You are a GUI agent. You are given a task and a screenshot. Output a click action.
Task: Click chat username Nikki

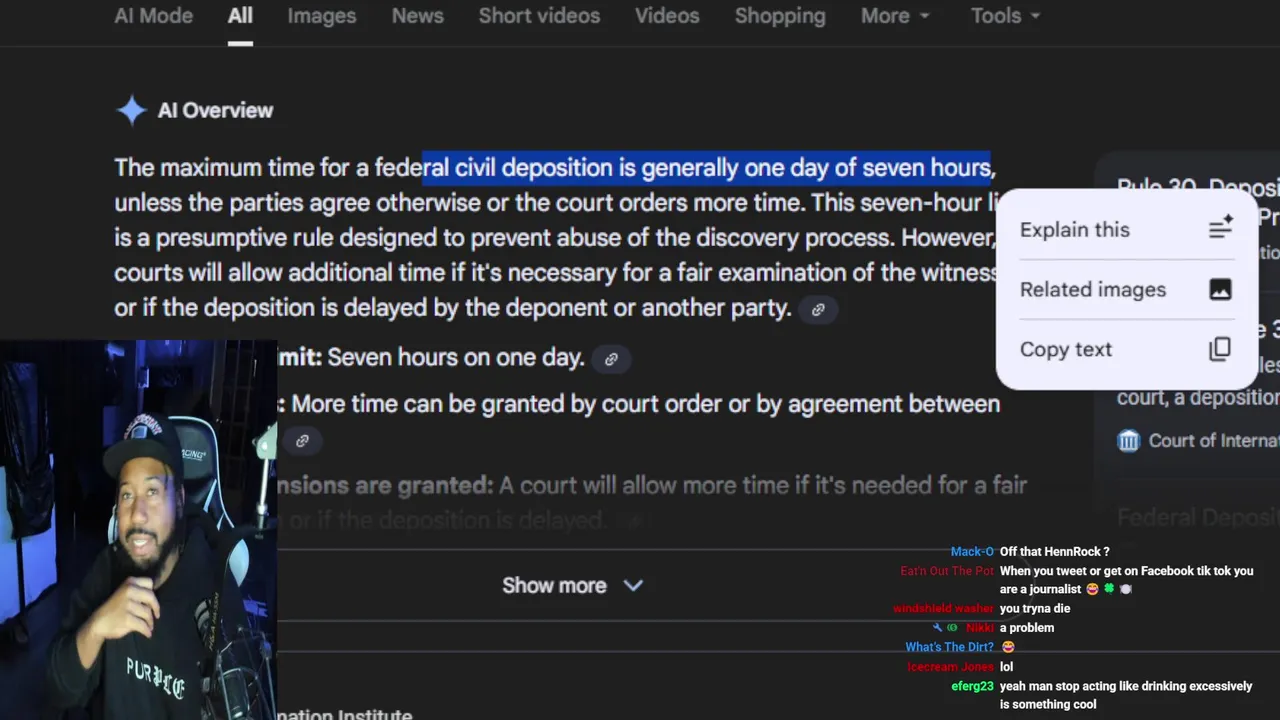click(980, 628)
